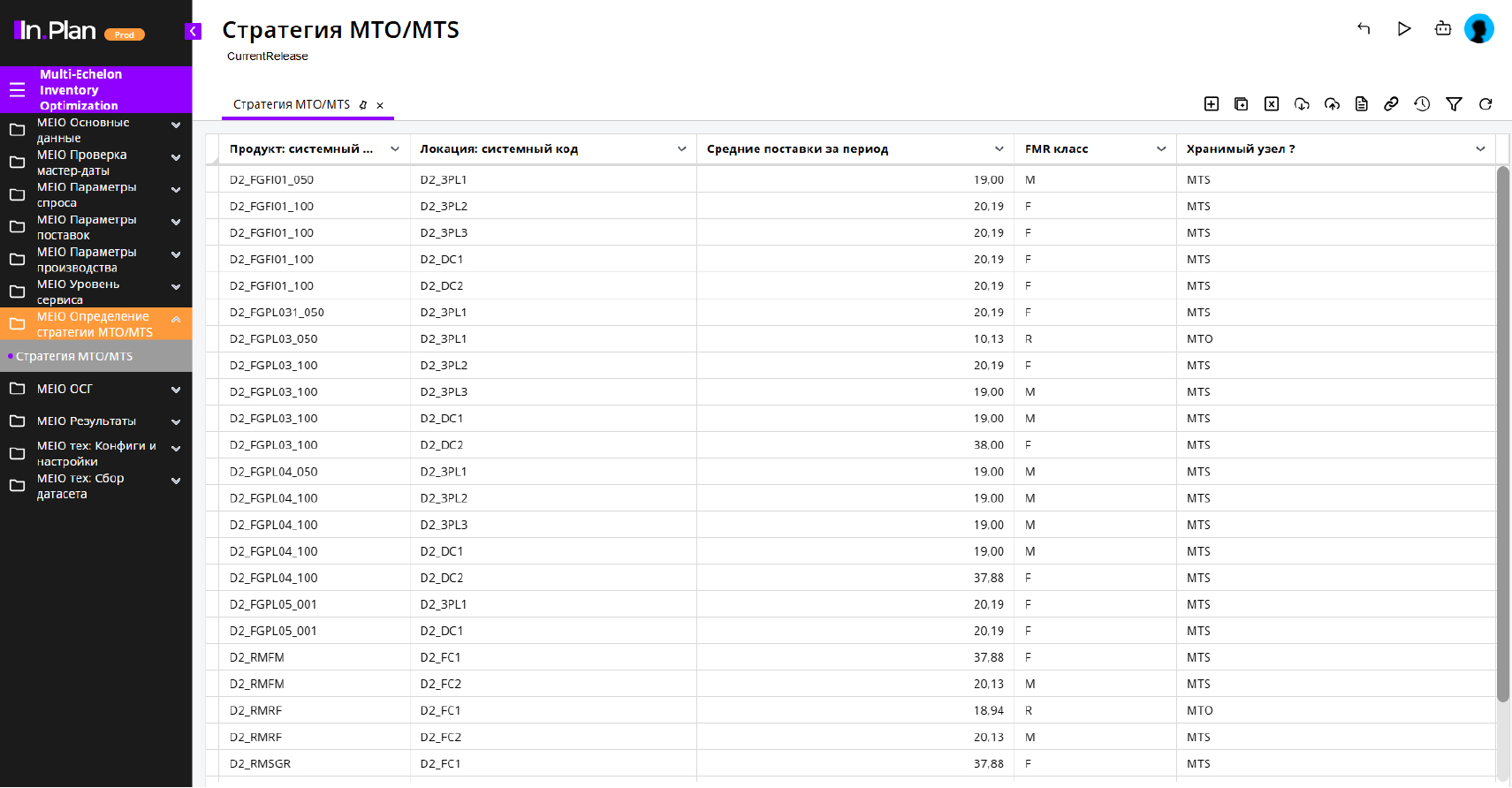Open FMR класс column dropdown
1512x788 pixels.
[x=1161, y=149]
